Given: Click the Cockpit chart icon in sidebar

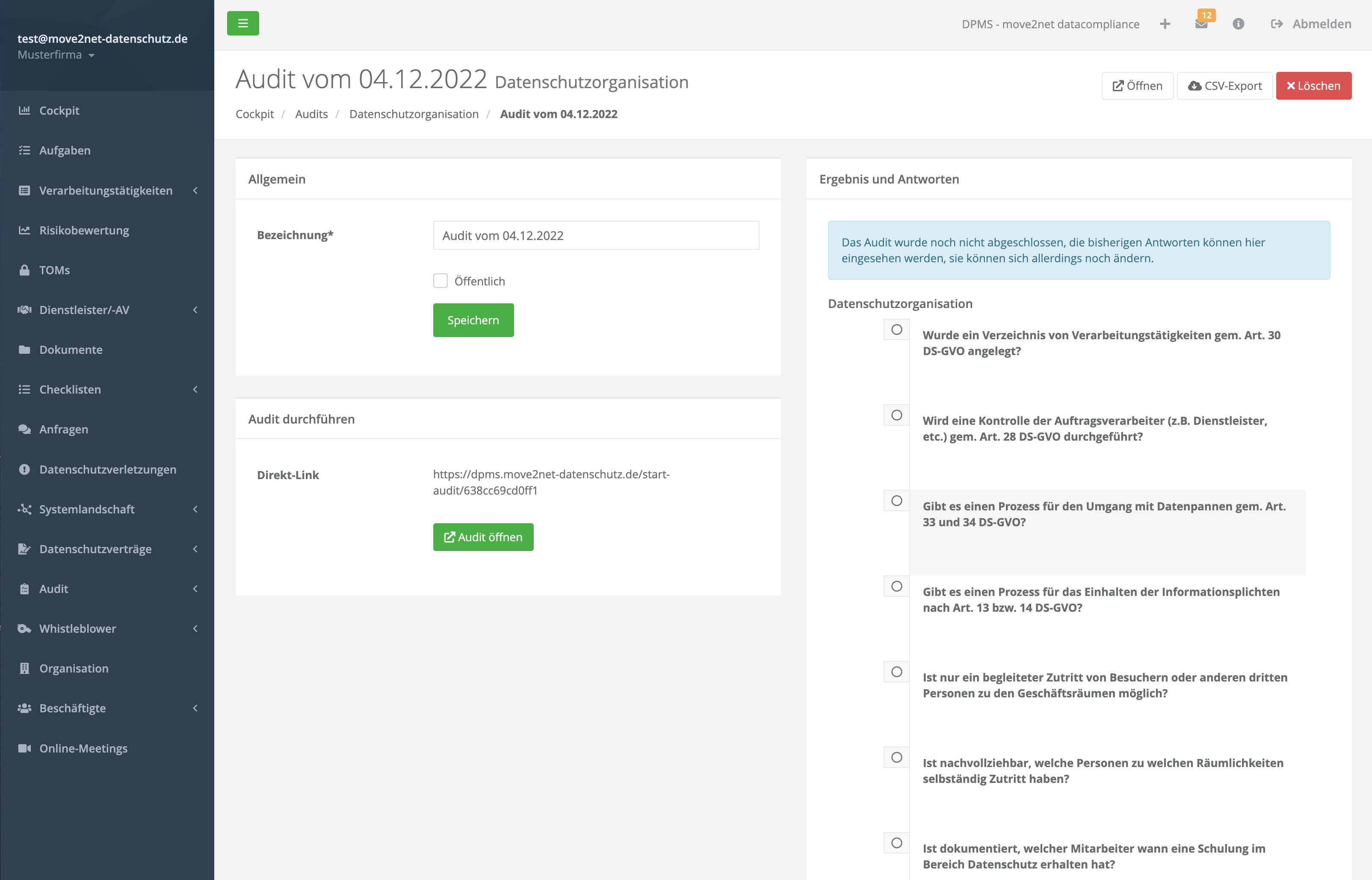Looking at the screenshot, I should [x=24, y=110].
